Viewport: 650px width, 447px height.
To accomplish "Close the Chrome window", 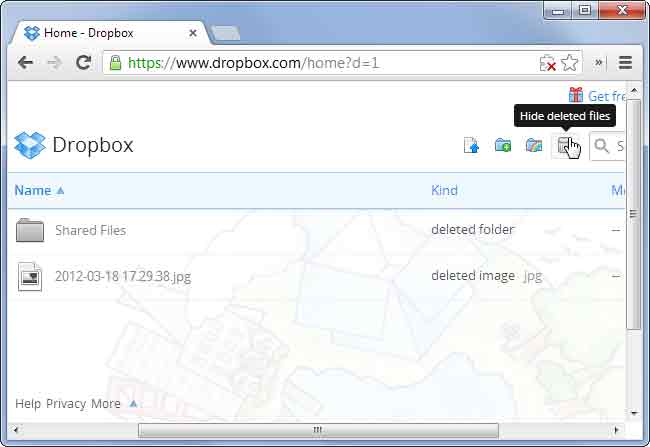I will point(622,10).
